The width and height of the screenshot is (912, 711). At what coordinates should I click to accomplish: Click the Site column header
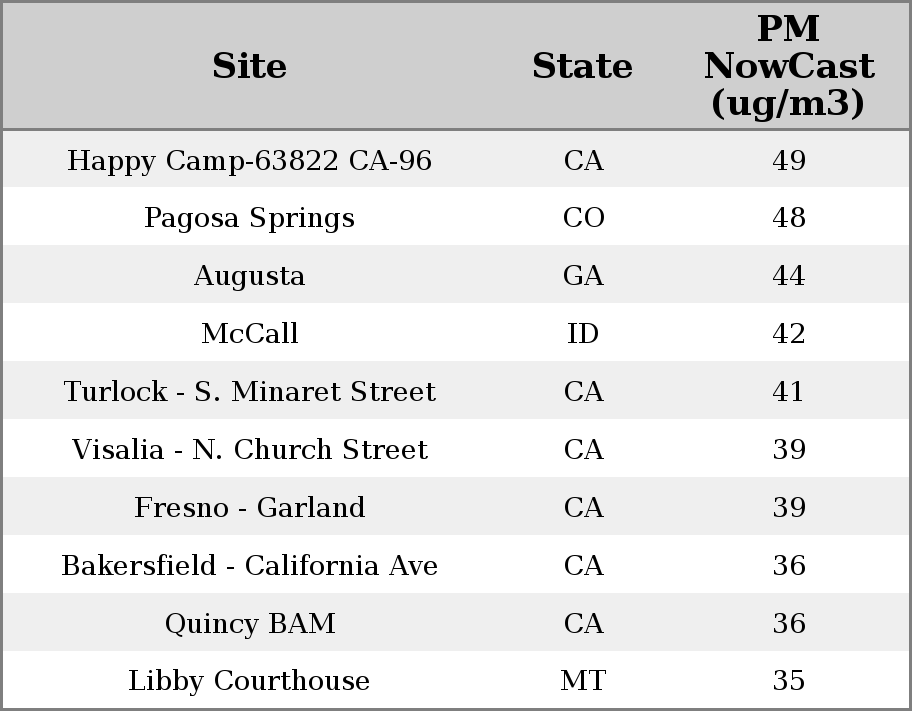point(249,66)
